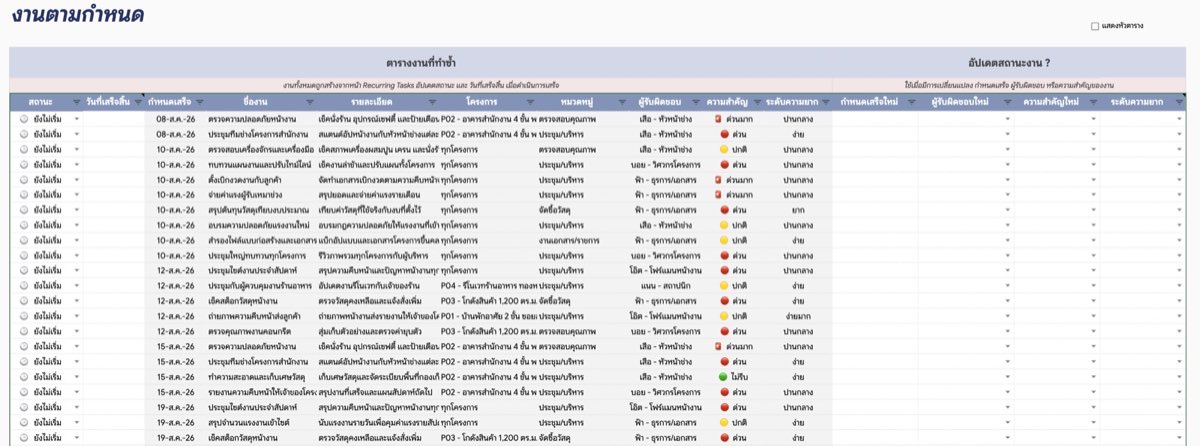The height and width of the screenshot is (446, 1200).
Task: Click กำหนดเสร็จใหม่ cell in ประชุมใหญ่ทบทวนทุกโครงการ row
Action: [875, 256]
